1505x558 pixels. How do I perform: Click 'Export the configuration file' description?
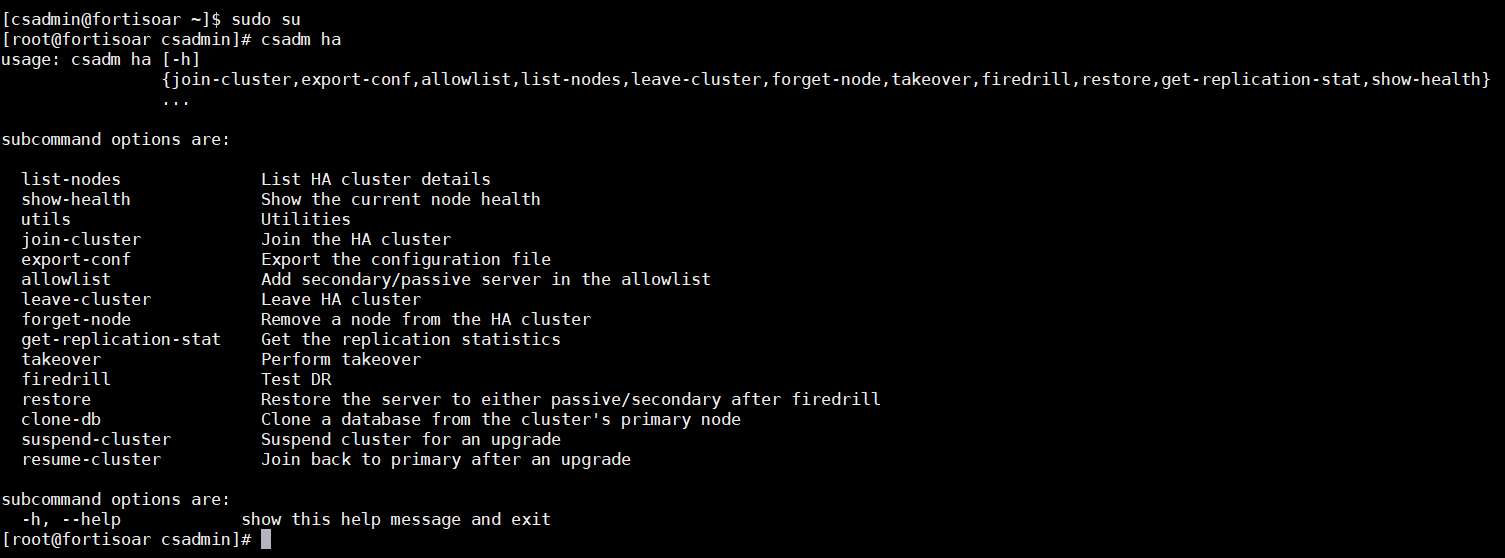pos(405,259)
